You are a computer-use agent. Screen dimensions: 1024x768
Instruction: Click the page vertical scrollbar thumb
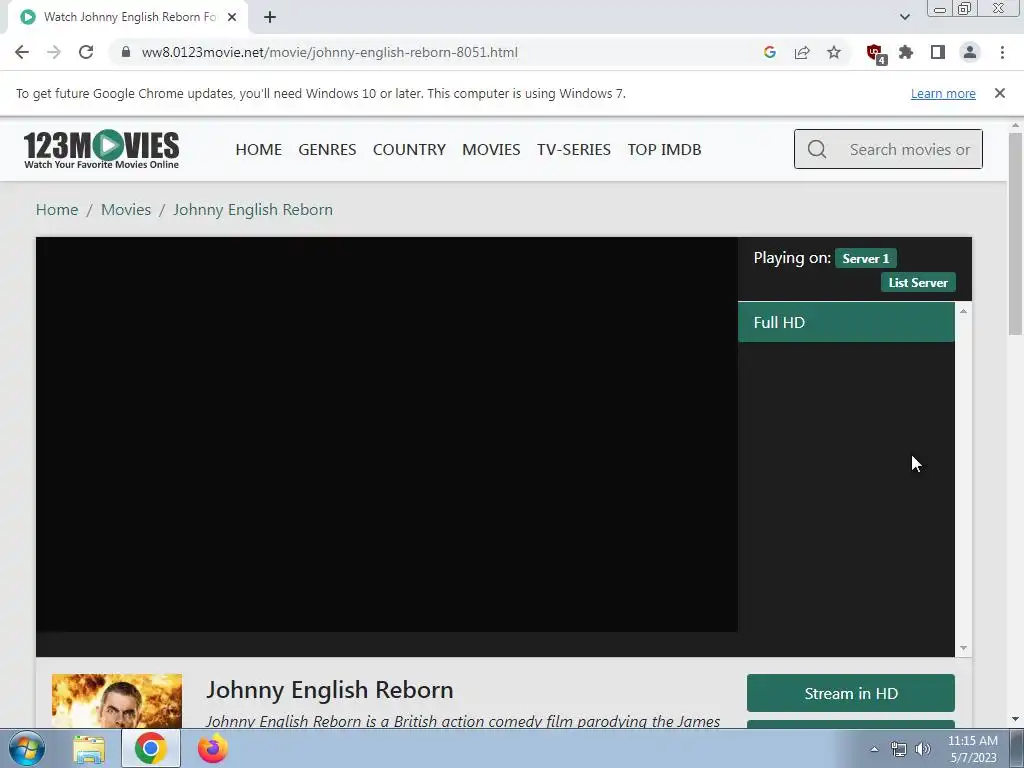coord(1016,233)
